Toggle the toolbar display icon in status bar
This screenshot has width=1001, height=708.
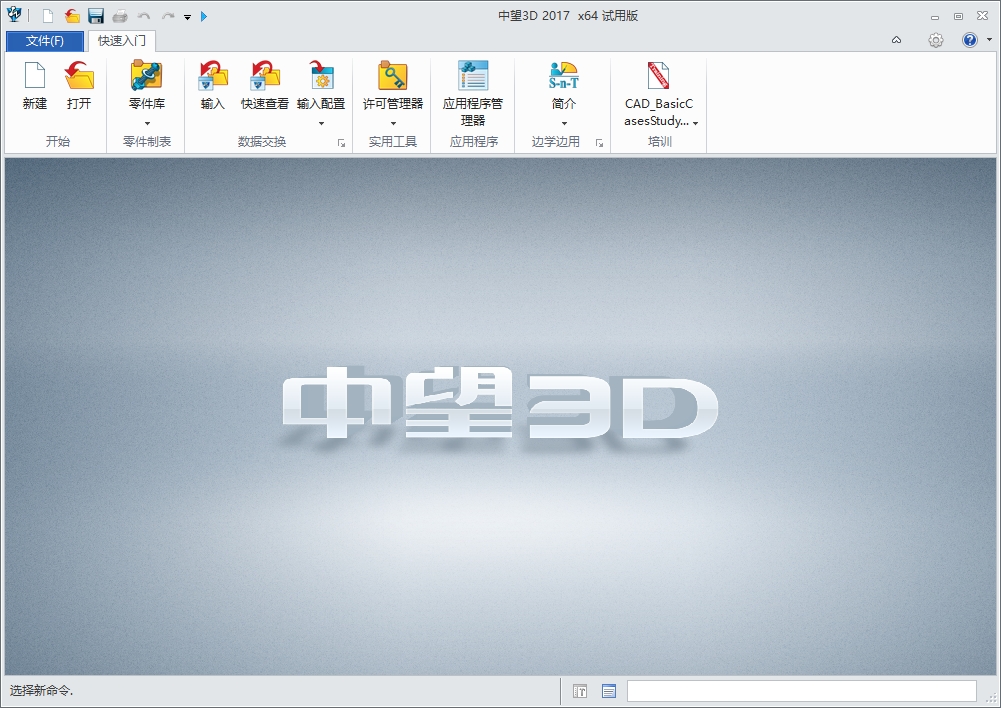[580, 690]
